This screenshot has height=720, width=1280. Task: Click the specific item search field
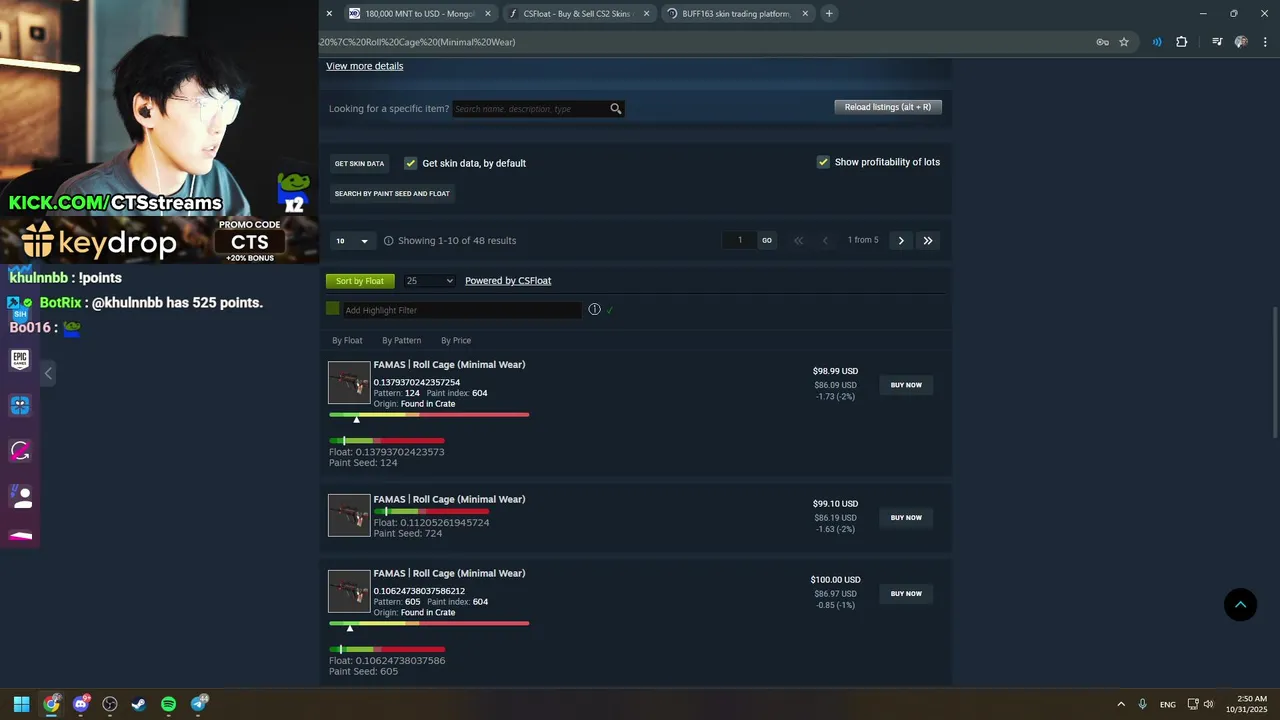(530, 109)
